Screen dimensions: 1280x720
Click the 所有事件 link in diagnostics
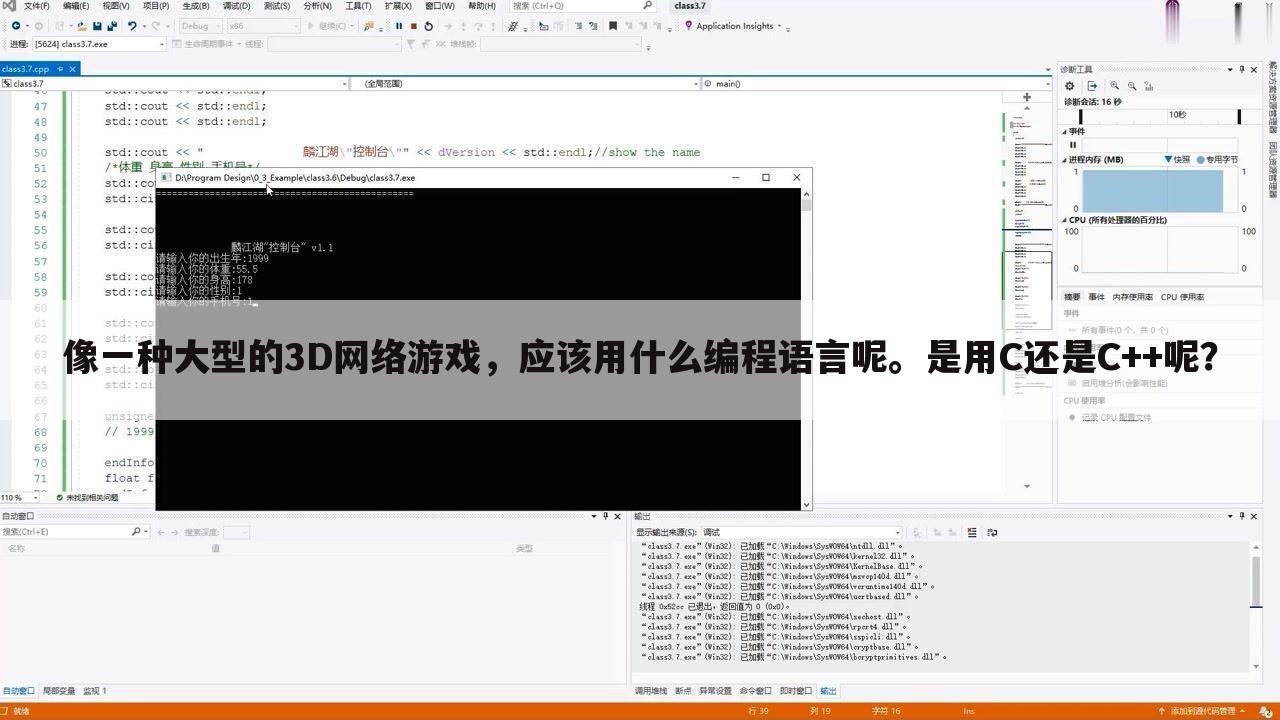1124,330
